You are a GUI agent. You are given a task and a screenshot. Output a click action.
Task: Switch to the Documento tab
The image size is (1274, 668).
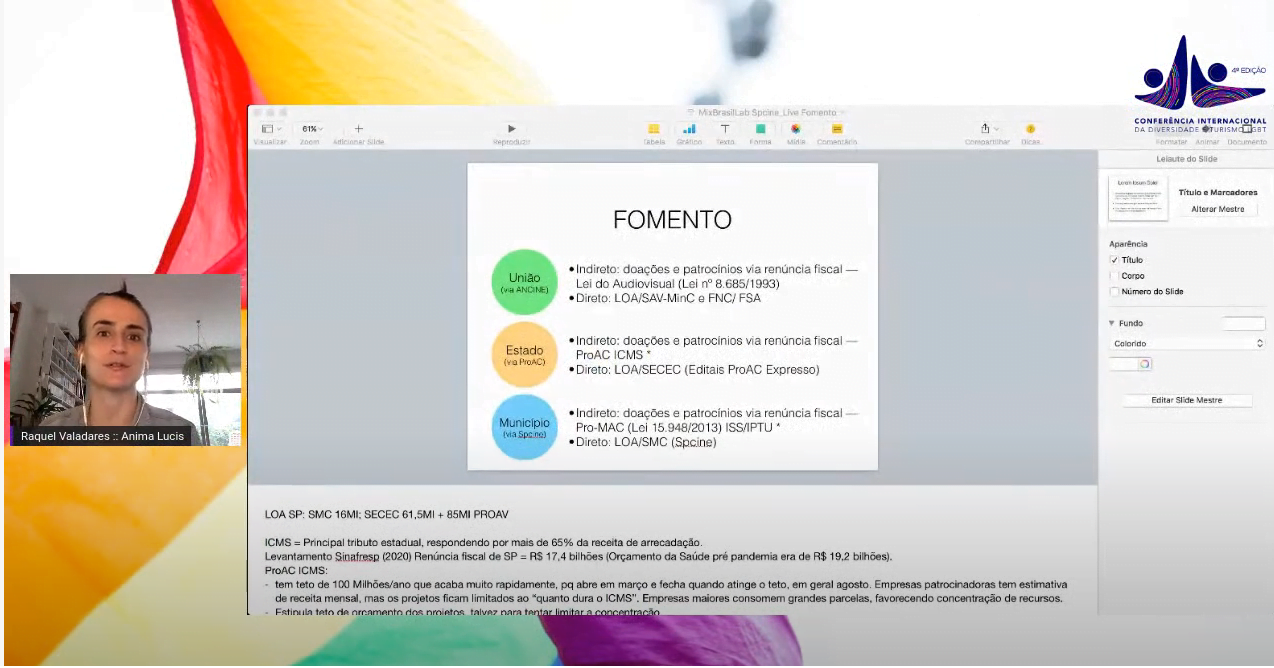click(x=1246, y=142)
